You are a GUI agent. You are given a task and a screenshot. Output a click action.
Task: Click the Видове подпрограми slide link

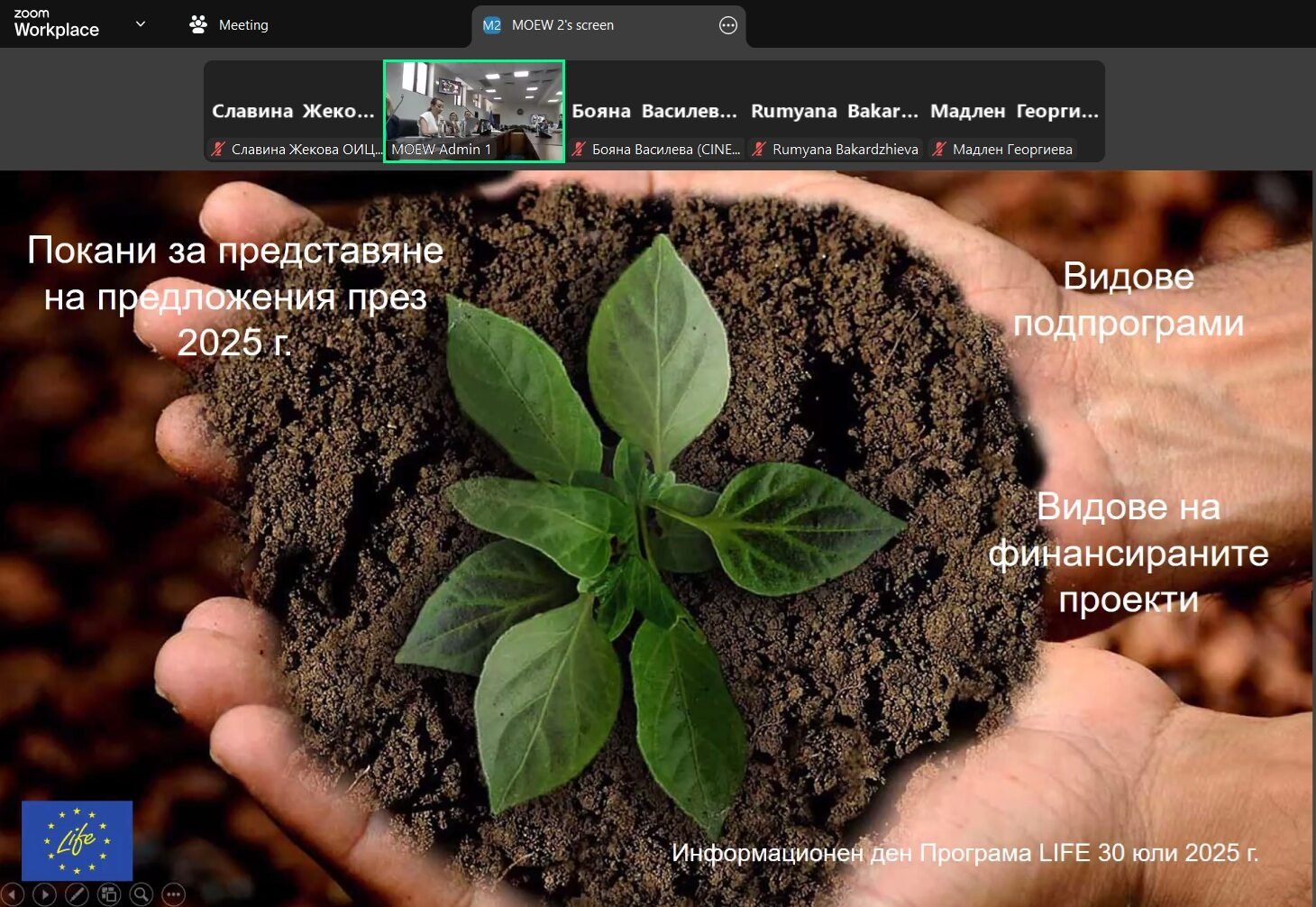click(1128, 299)
